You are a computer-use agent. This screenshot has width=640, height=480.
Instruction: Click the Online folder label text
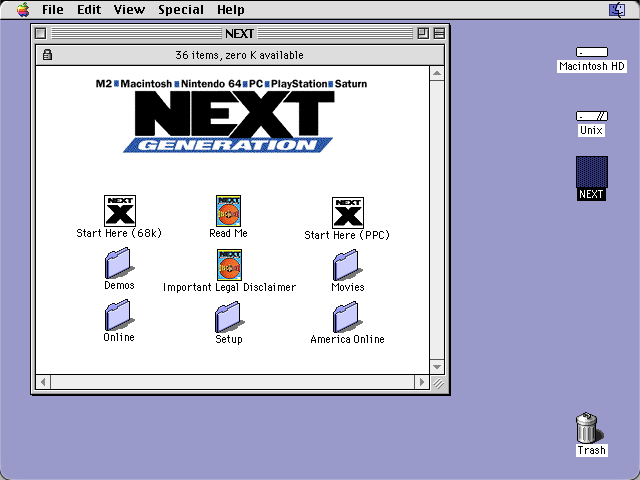click(x=119, y=337)
